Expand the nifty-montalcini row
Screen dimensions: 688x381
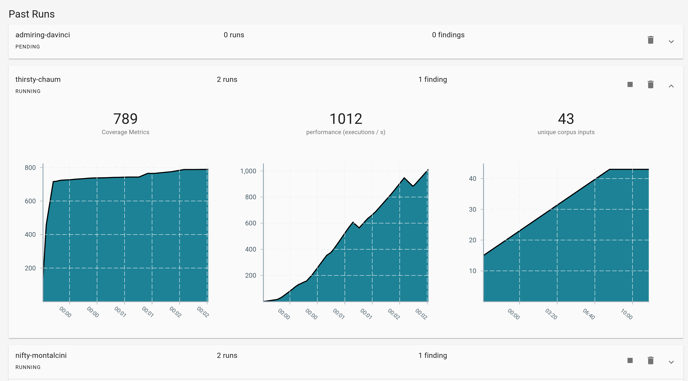click(671, 362)
